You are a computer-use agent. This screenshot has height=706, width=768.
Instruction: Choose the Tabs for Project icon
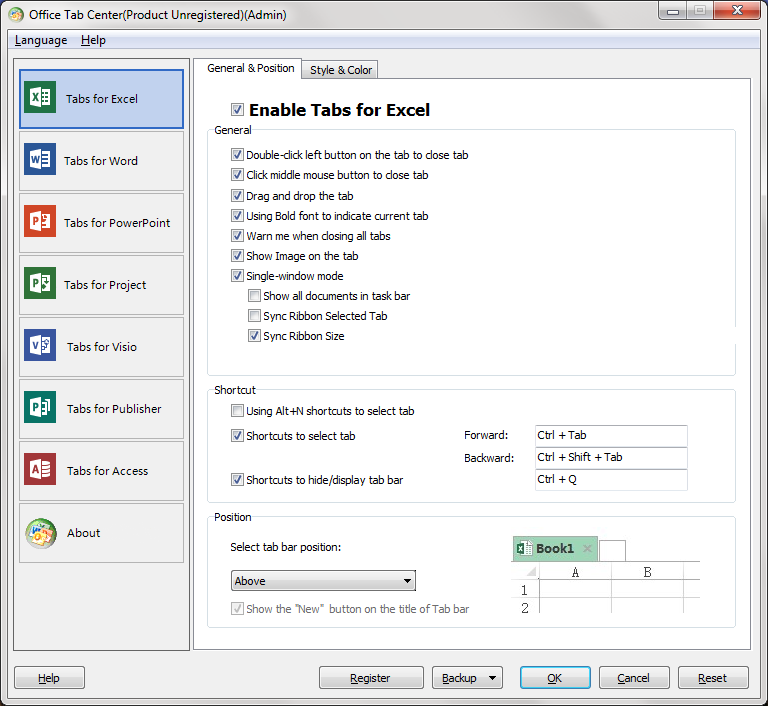point(40,284)
